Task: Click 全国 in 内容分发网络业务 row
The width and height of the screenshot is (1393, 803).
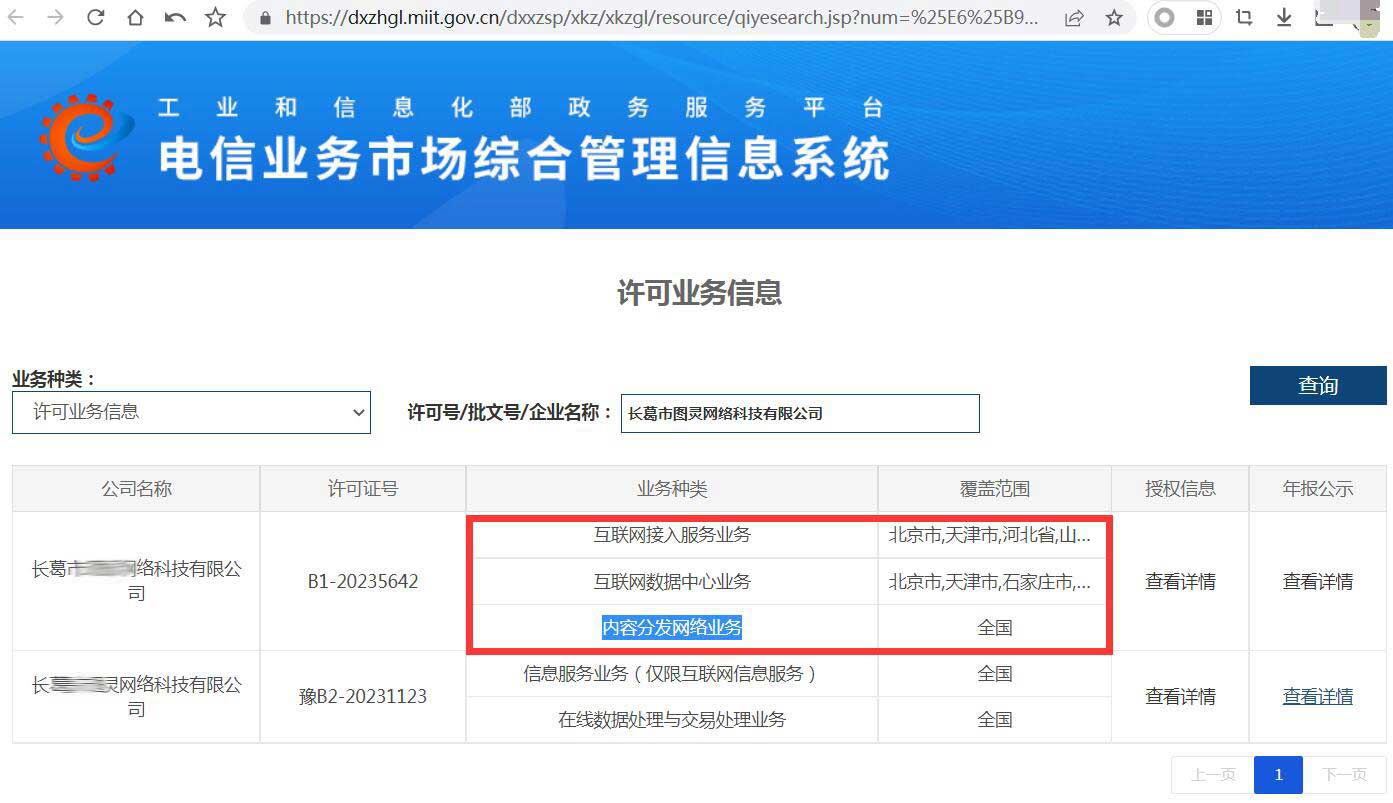Action: tap(995, 628)
